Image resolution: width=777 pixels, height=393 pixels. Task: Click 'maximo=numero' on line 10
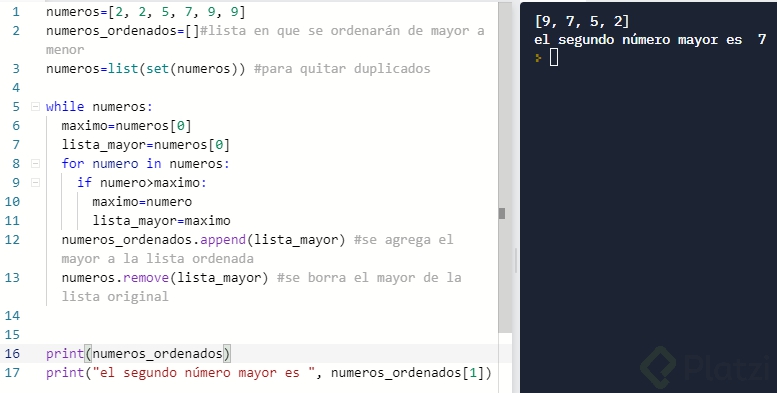coord(142,201)
